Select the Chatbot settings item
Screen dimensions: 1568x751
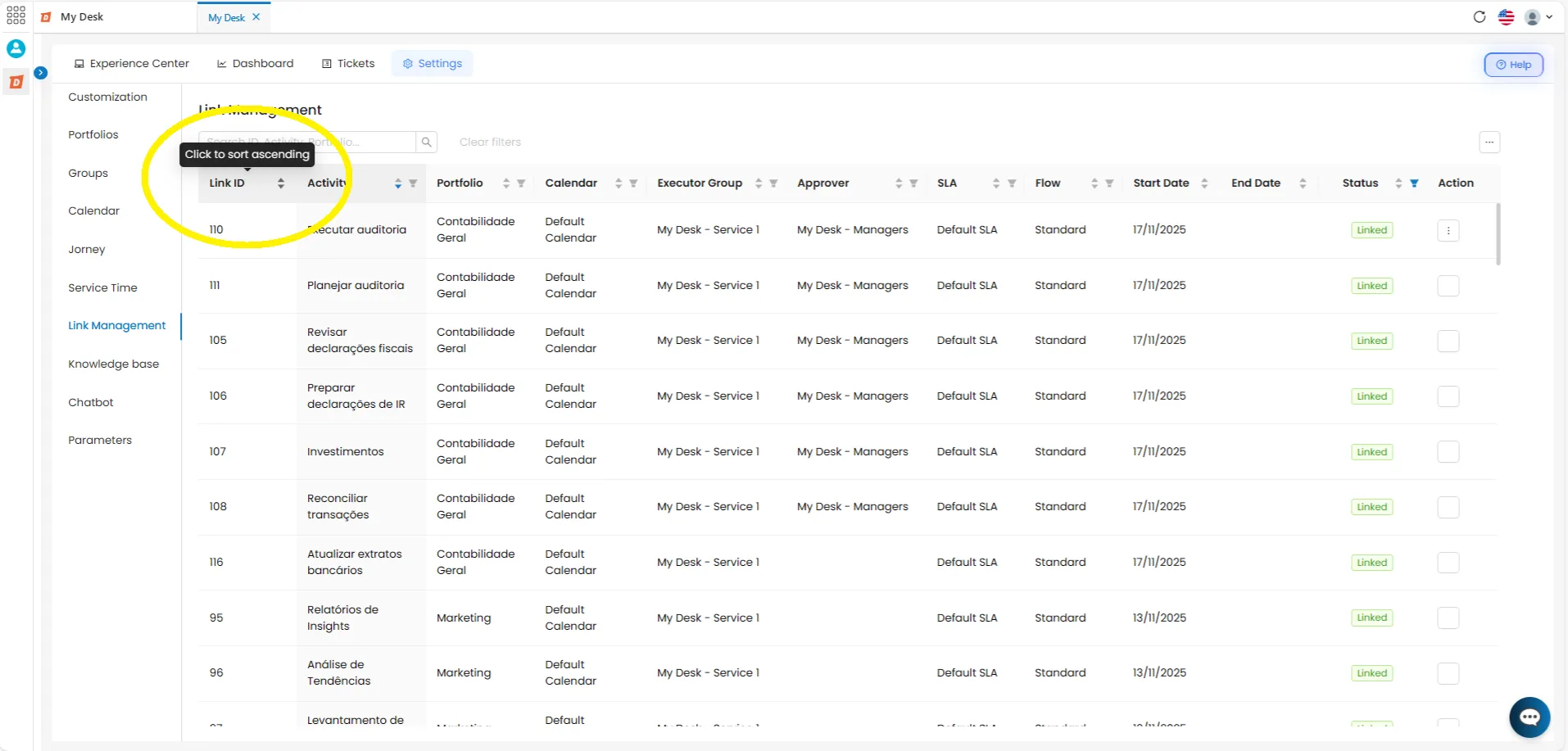(91, 403)
